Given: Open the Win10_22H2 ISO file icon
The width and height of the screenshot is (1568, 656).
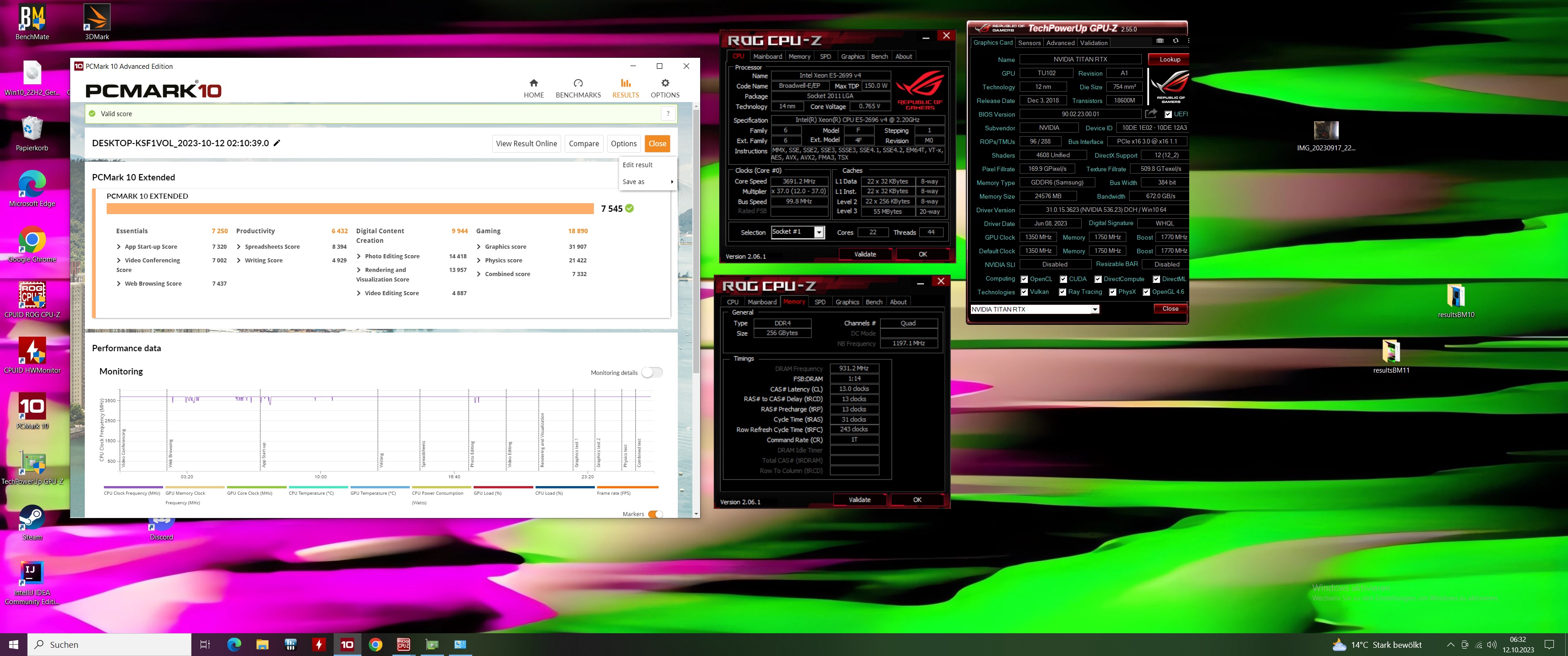Looking at the screenshot, I should (32, 78).
